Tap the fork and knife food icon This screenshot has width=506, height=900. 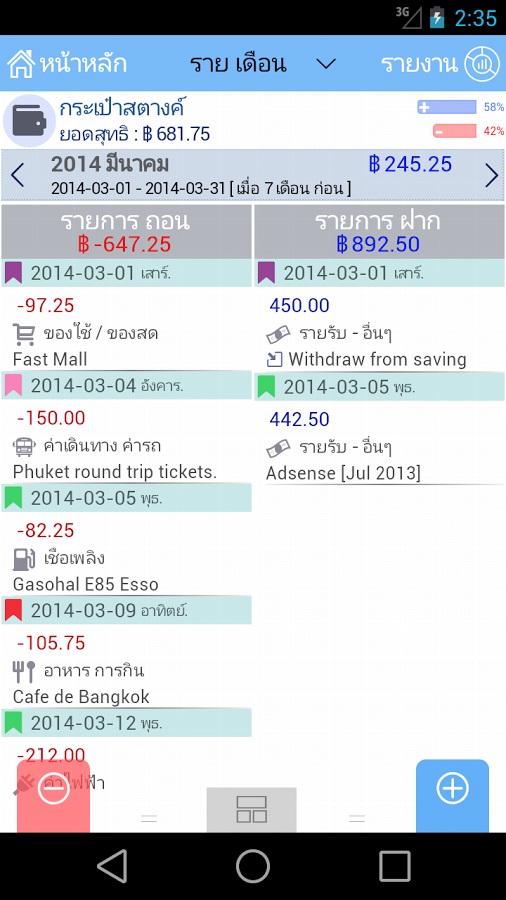[x=24, y=671]
